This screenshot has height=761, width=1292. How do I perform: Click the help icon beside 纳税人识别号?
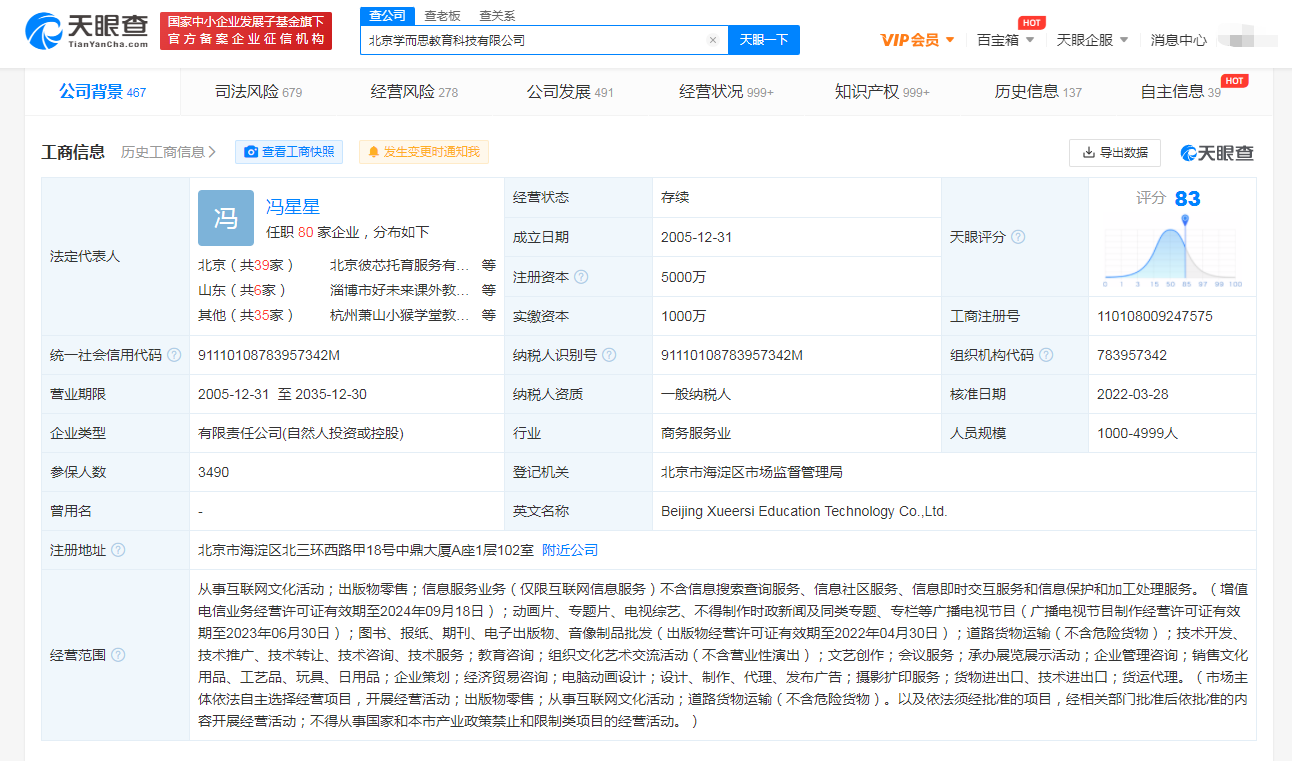[609, 355]
